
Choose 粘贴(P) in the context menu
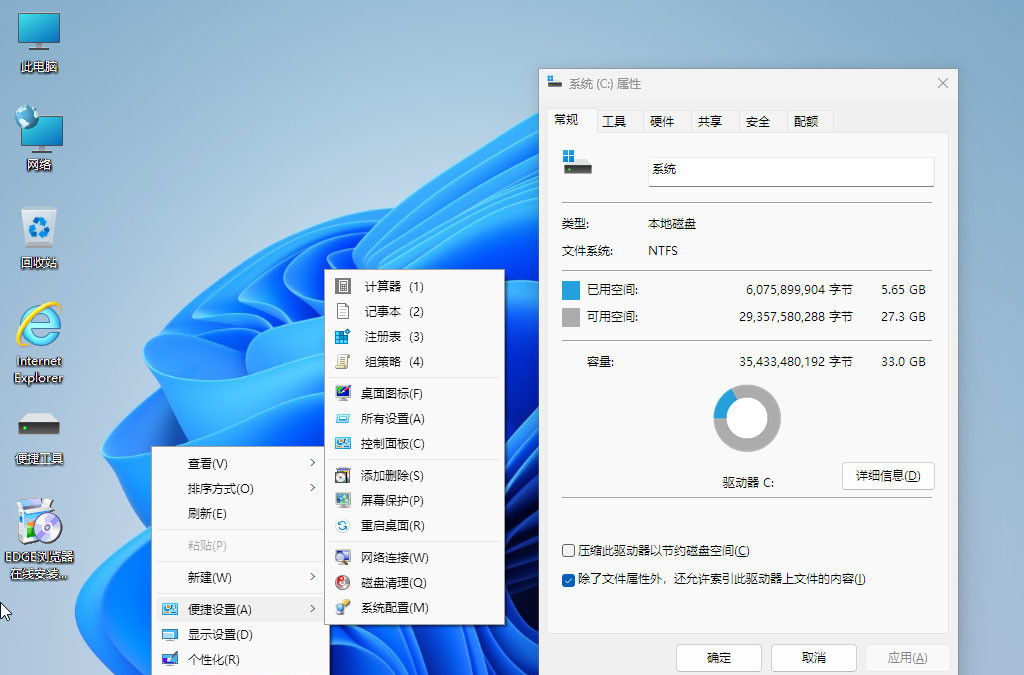click(240, 545)
